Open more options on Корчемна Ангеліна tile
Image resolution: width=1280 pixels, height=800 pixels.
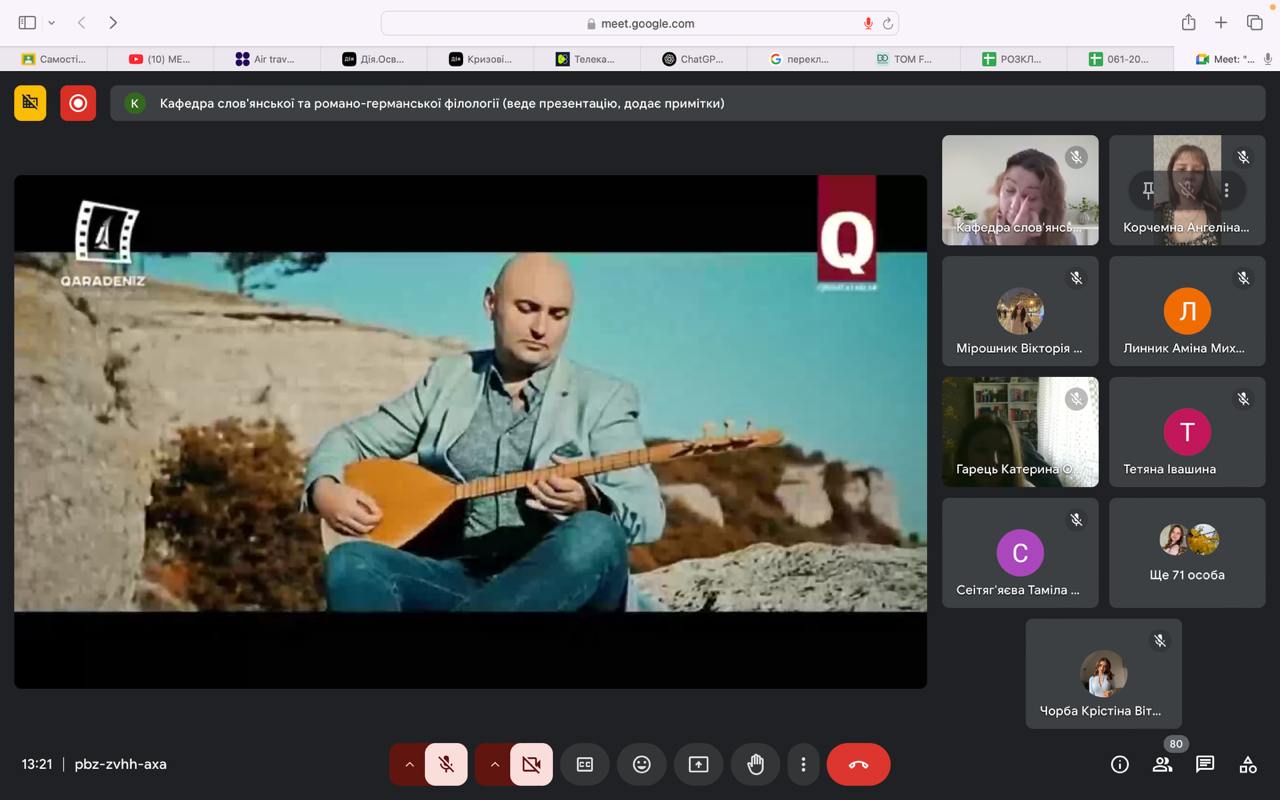1226,190
